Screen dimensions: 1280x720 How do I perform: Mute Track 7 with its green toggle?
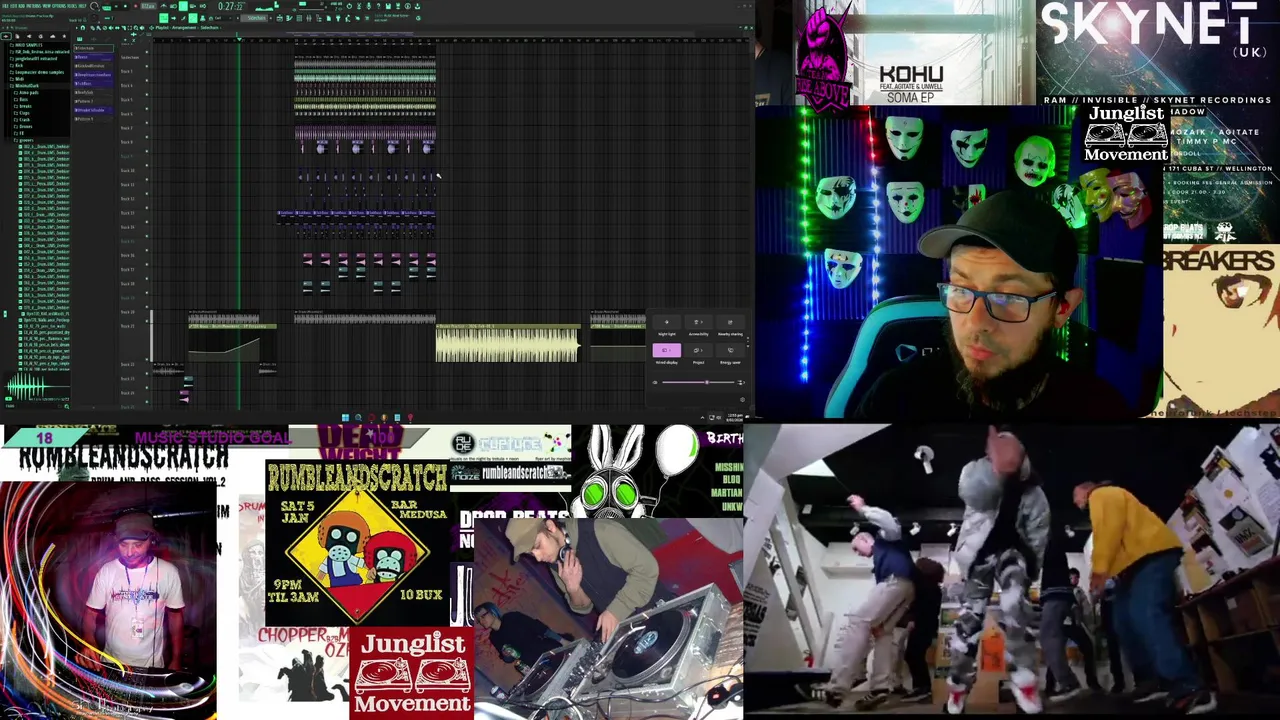(x=147, y=137)
